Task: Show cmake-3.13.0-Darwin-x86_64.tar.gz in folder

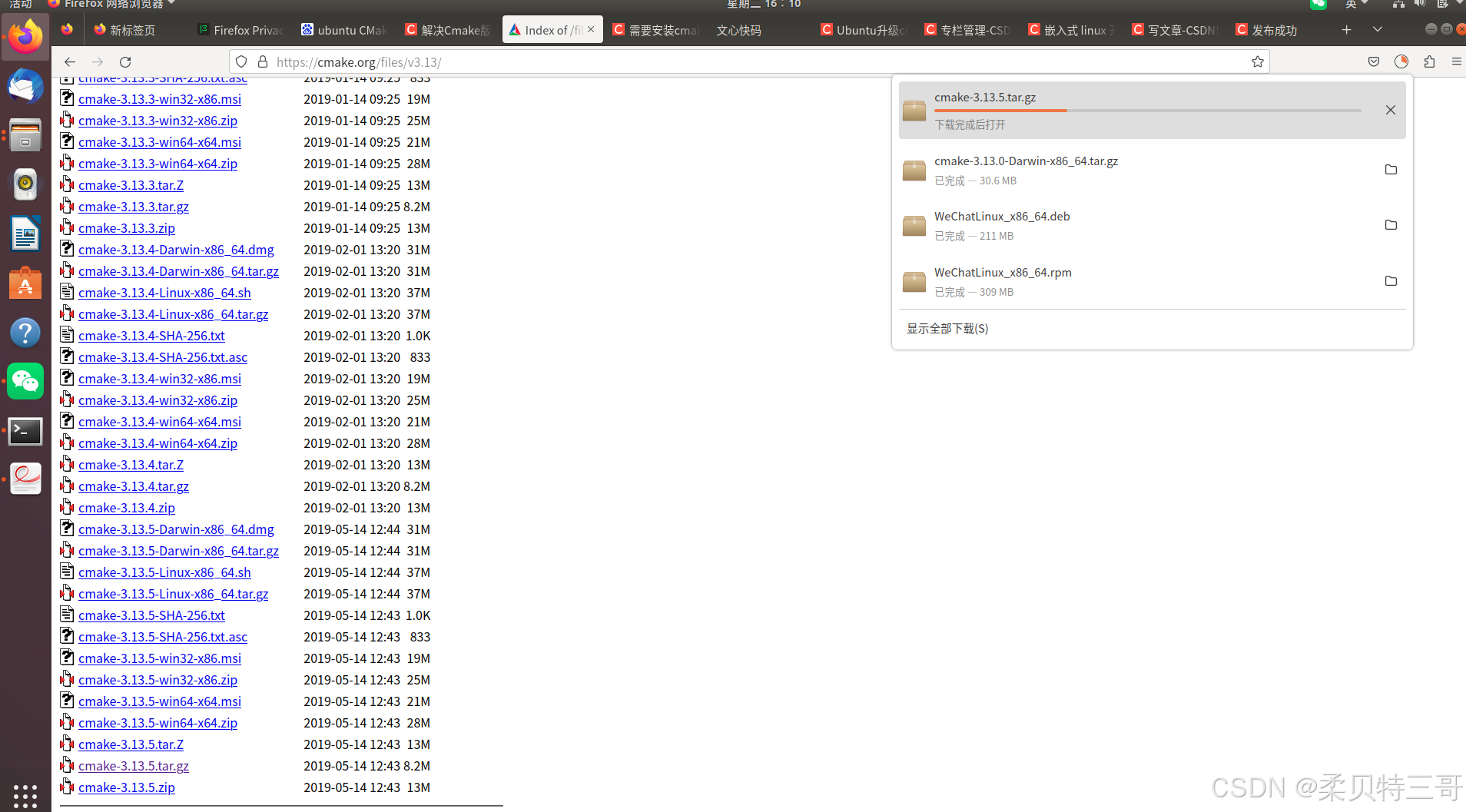Action: 1390,170
